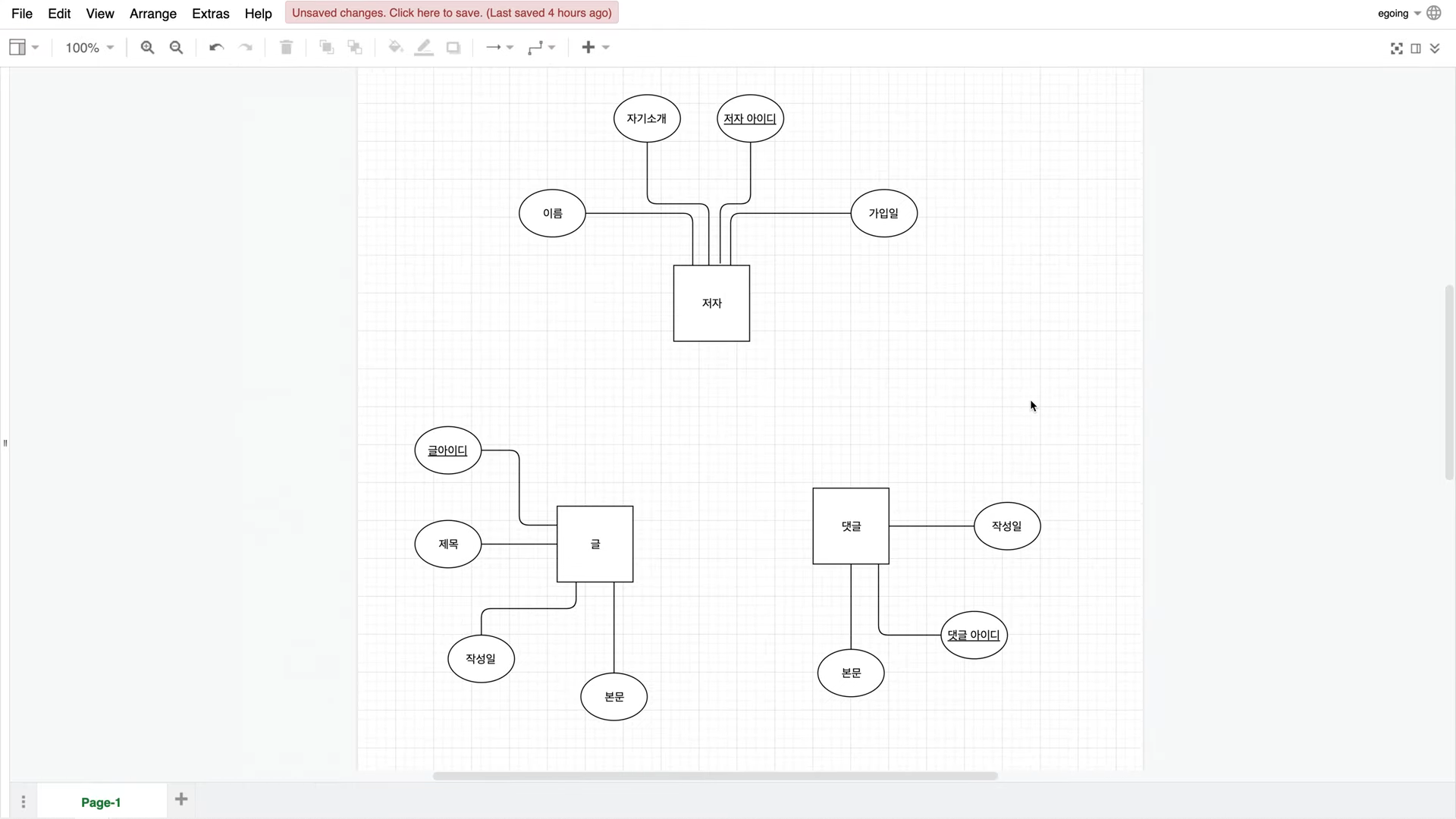
Task: Click the Delete icon in the toolbar
Action: [286, 47]
